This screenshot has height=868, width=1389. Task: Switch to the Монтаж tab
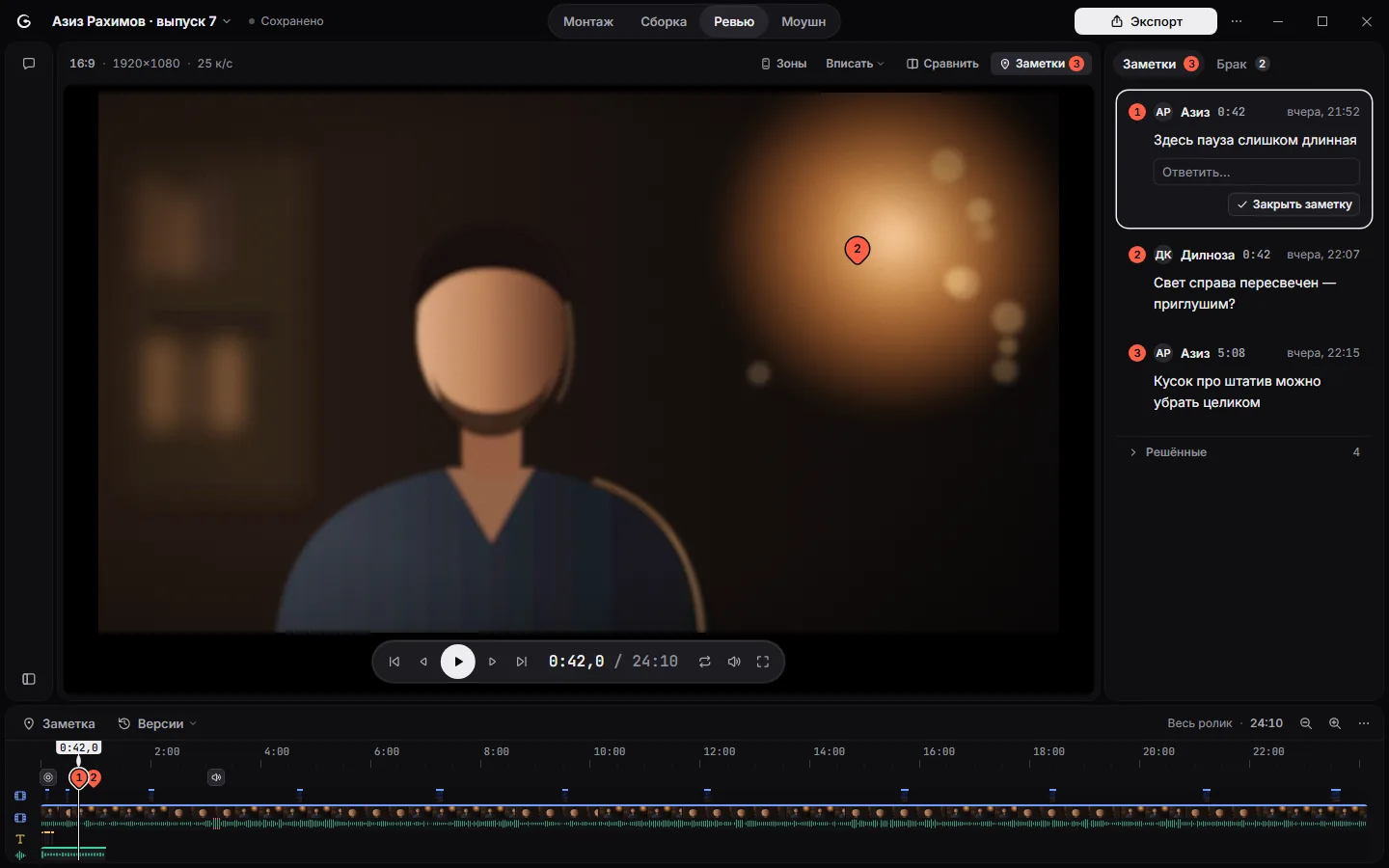(588, 21)
